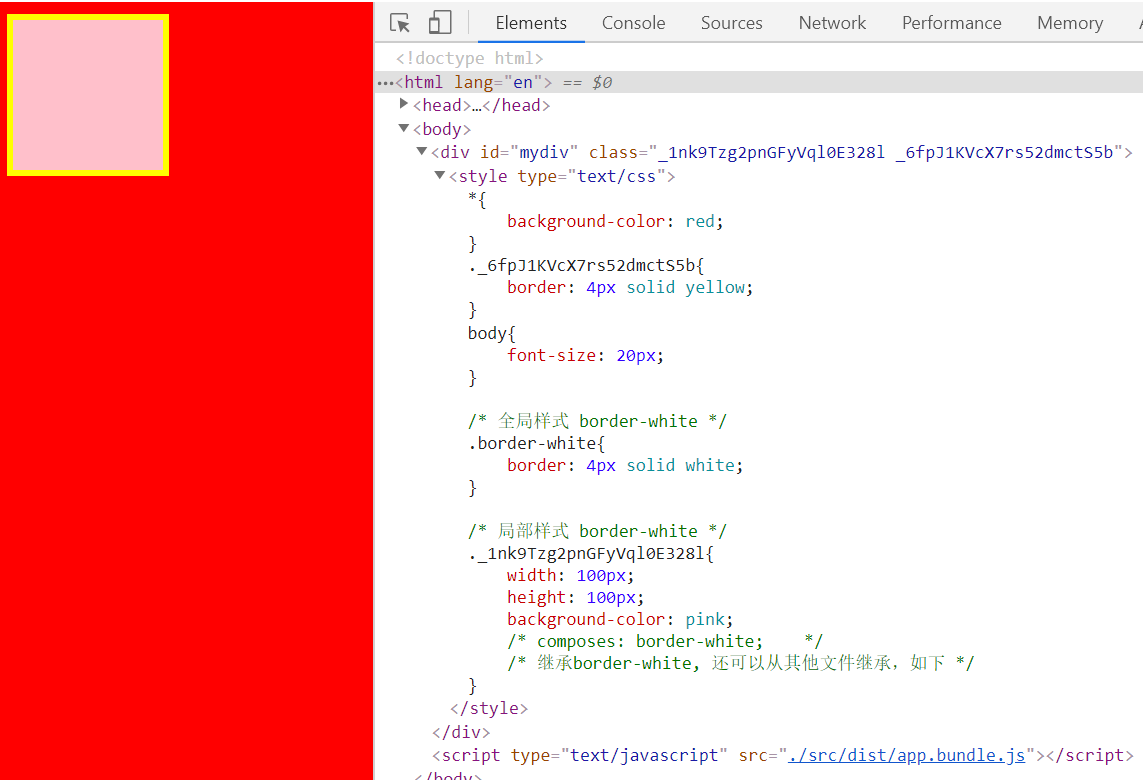Click the "*{" universal selector line
Image resolution: width=1143 pixels, height=780 pixels.
(477, 198)
